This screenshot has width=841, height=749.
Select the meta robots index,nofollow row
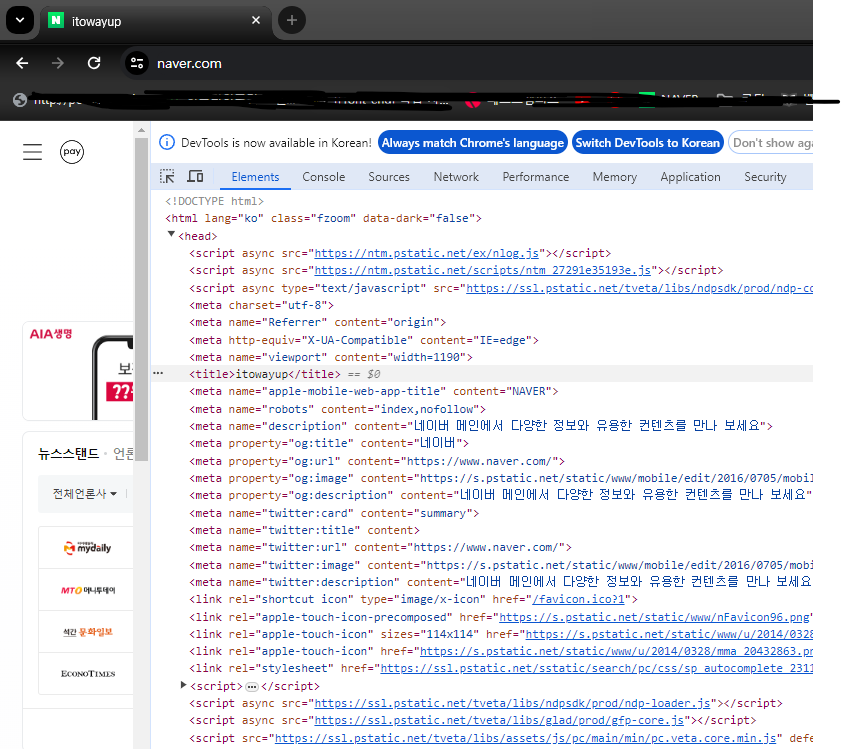click(337, 409)
